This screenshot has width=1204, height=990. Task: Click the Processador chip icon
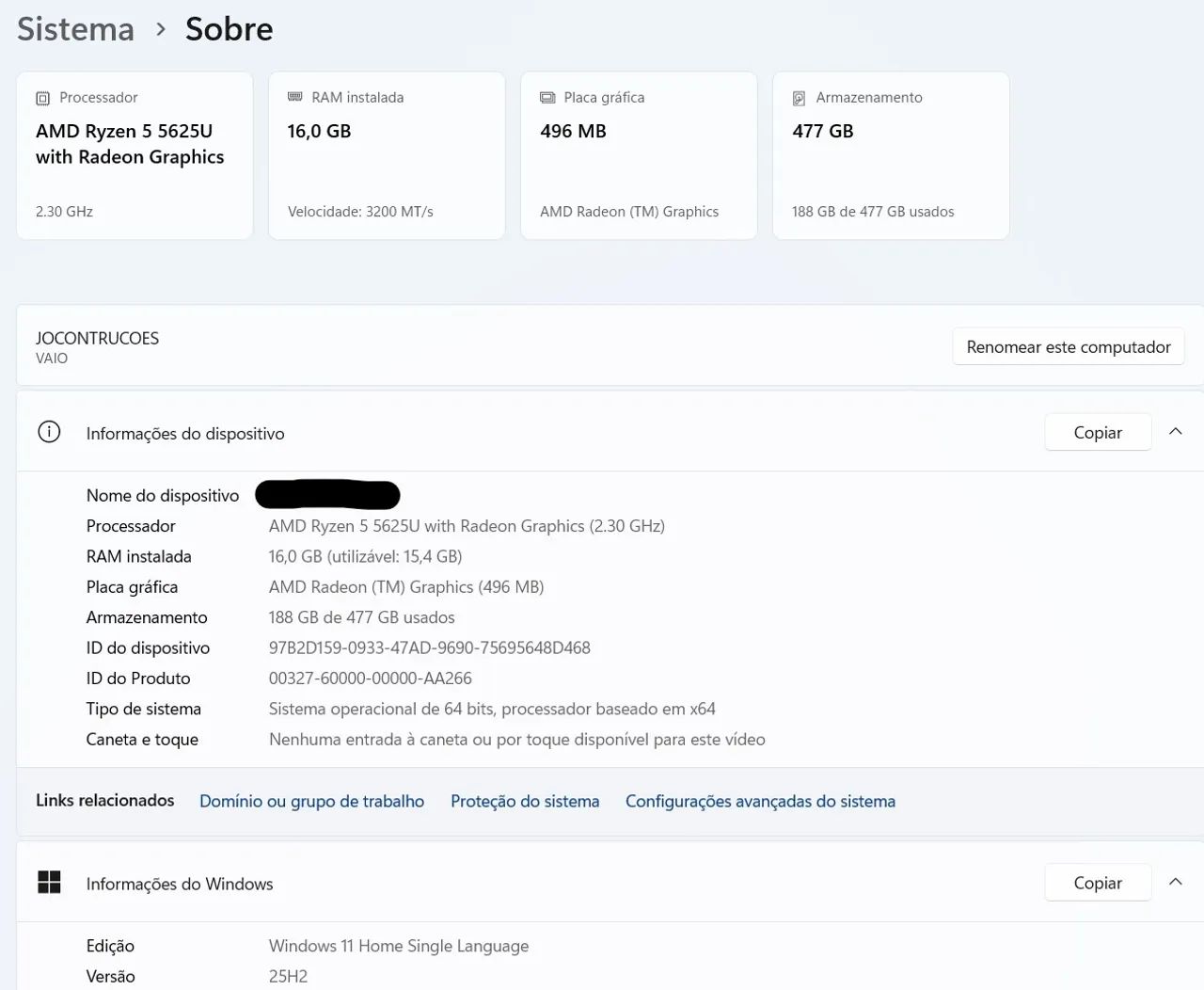click(42, 98)
